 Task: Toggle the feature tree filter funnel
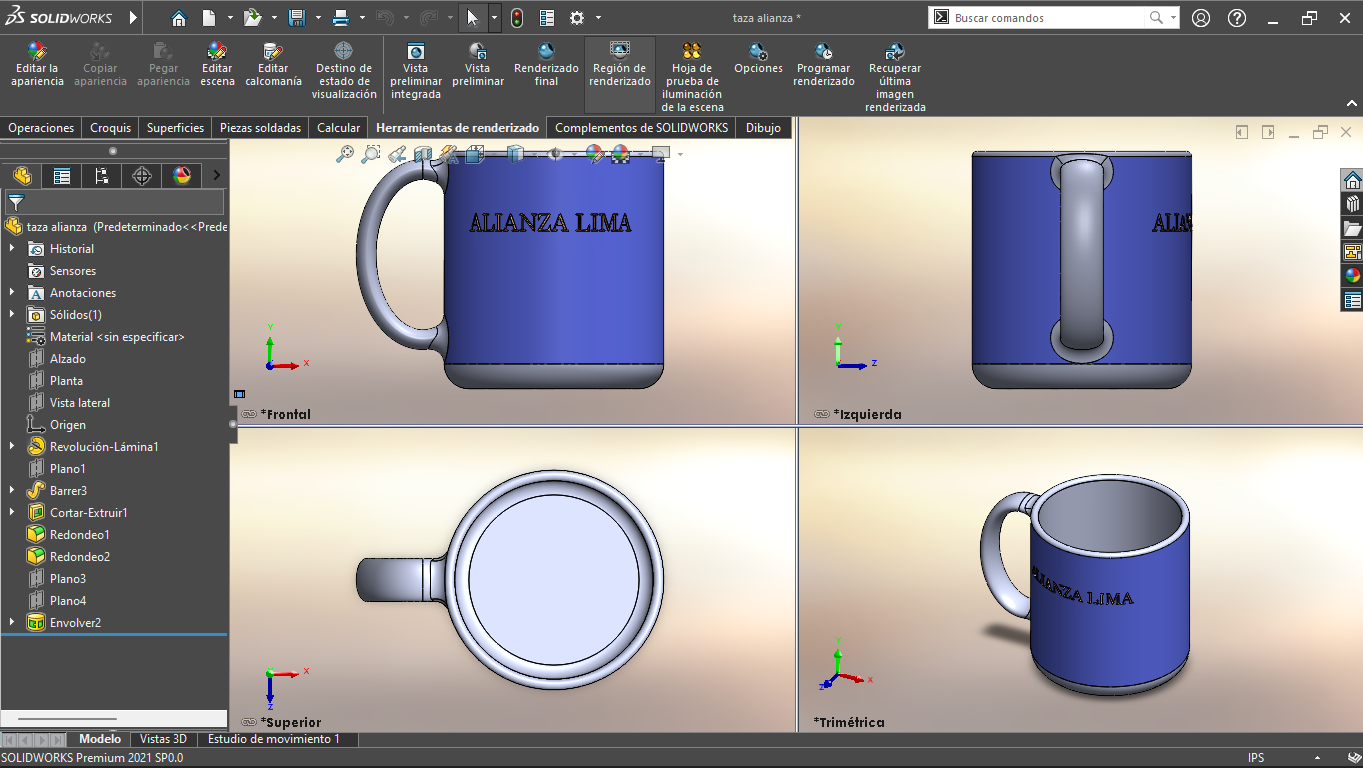point(16,202)
